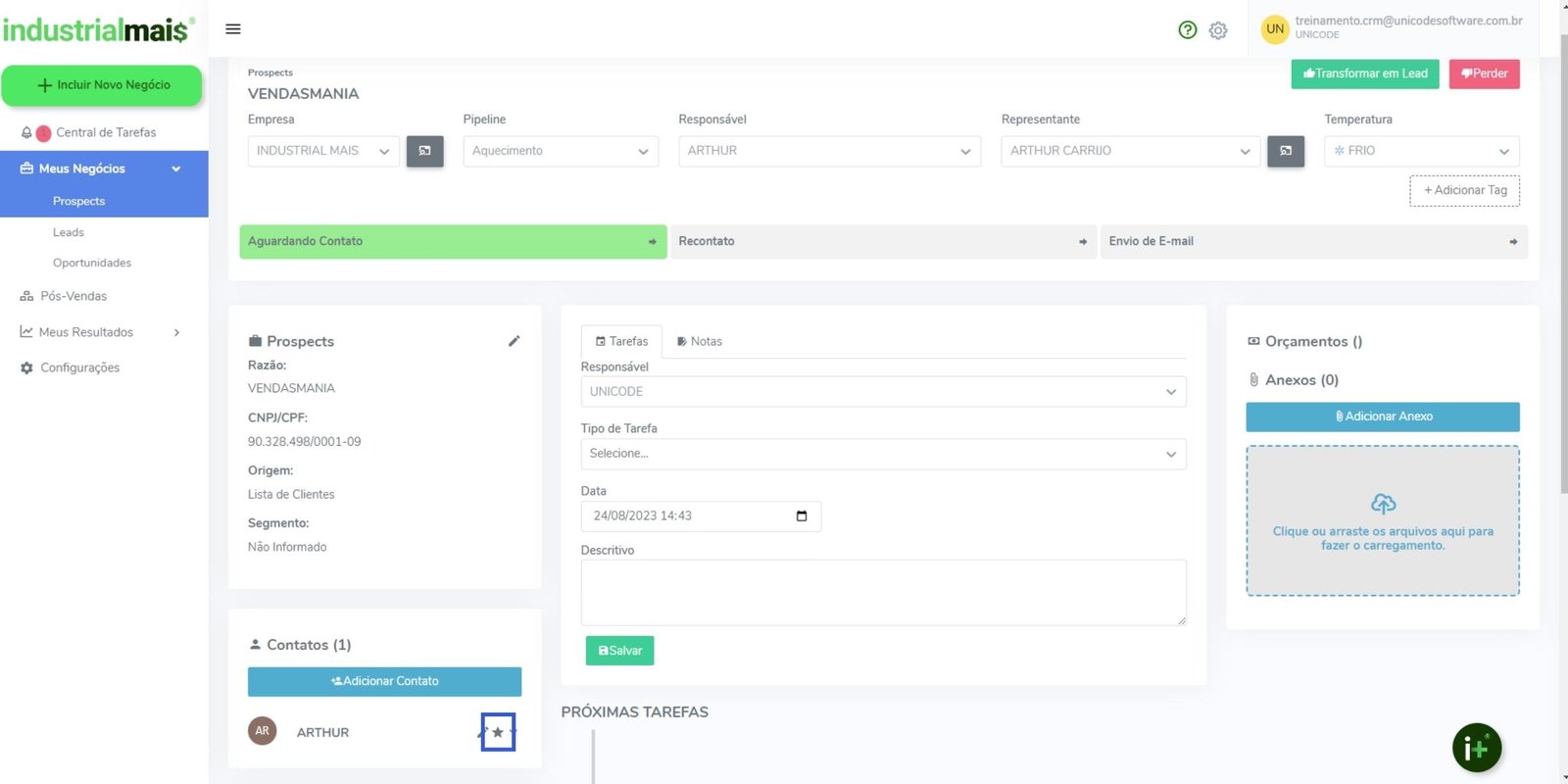Expand the Tipo de Tarefa dropdown
The width and height of the screenshot is (1568, 784).
883,454
